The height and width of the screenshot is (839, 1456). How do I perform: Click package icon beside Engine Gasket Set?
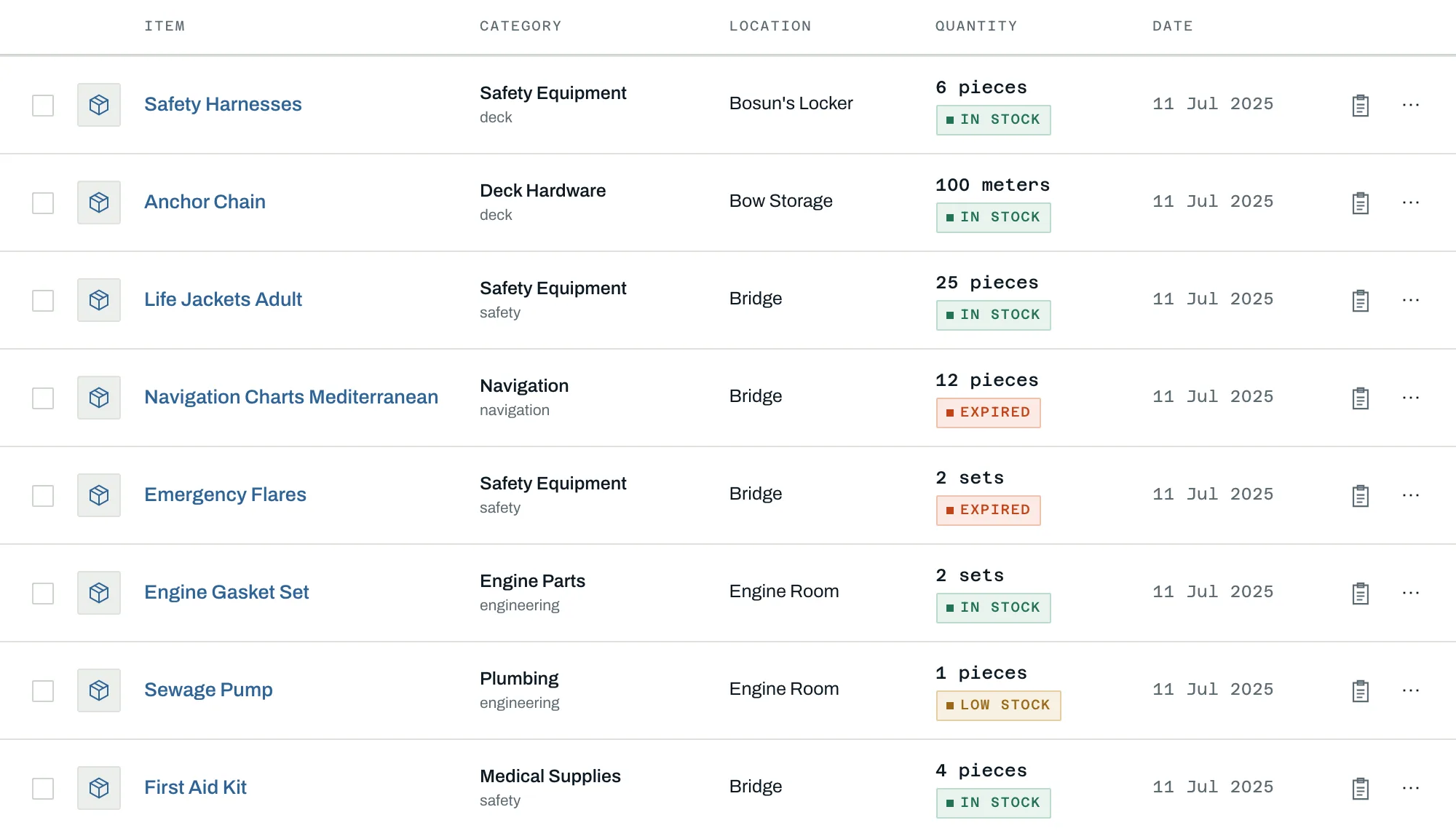tap(99, 593)
